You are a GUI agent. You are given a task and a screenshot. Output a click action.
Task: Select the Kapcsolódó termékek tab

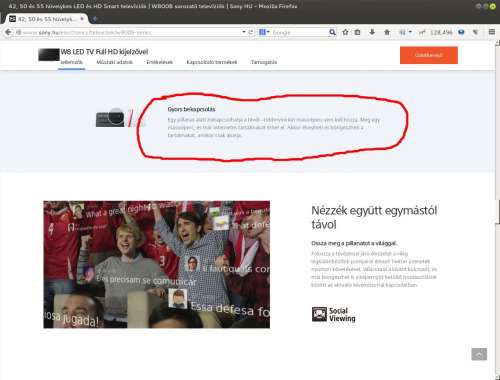pos(212,62)
